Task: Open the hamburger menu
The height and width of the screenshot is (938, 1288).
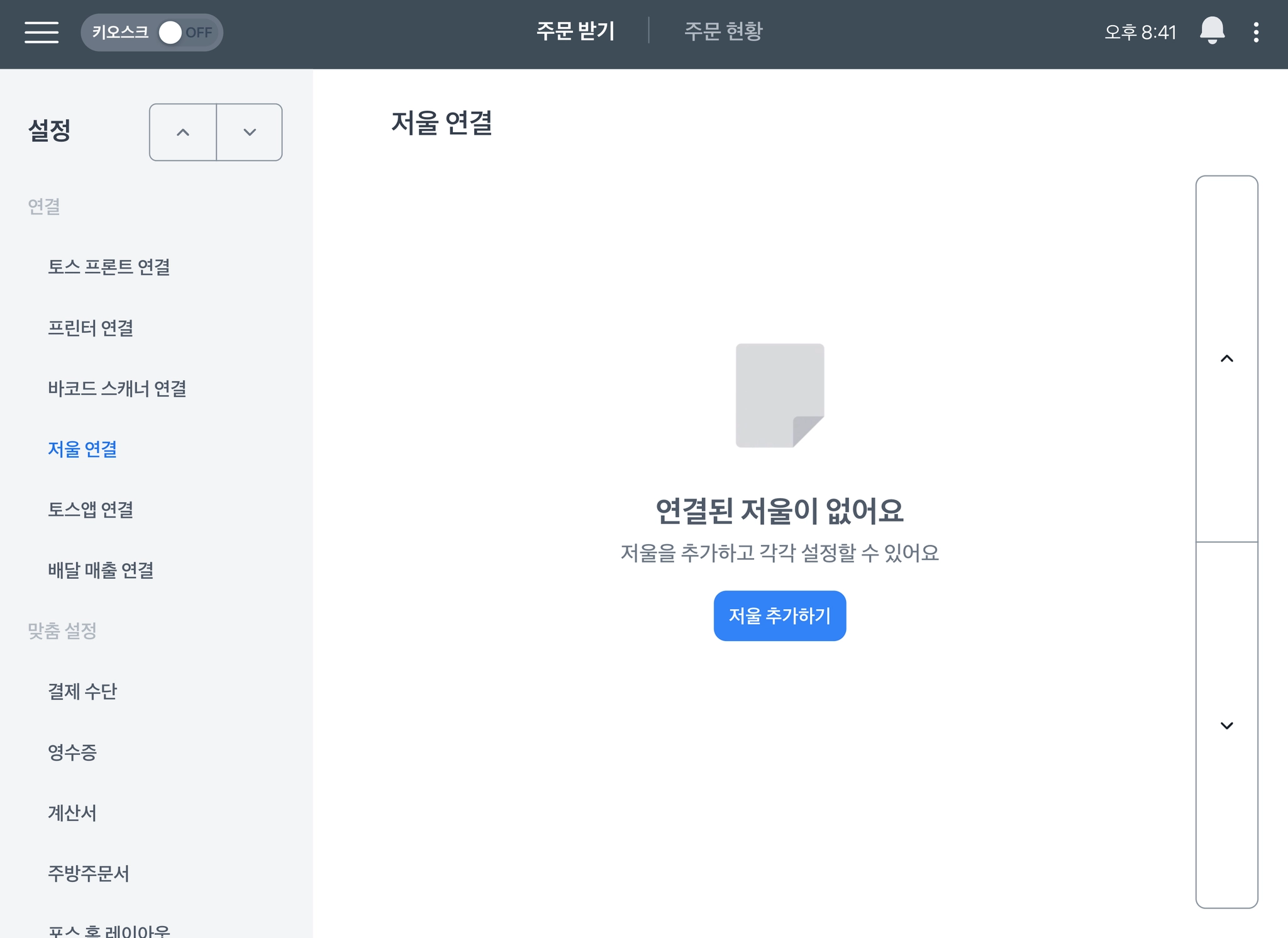Action: 42,32
